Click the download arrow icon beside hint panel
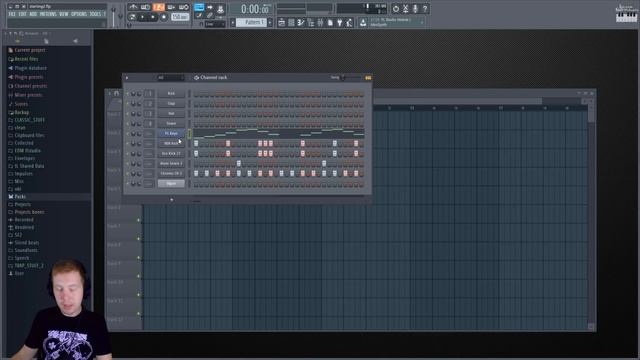 tap(363, 23)
